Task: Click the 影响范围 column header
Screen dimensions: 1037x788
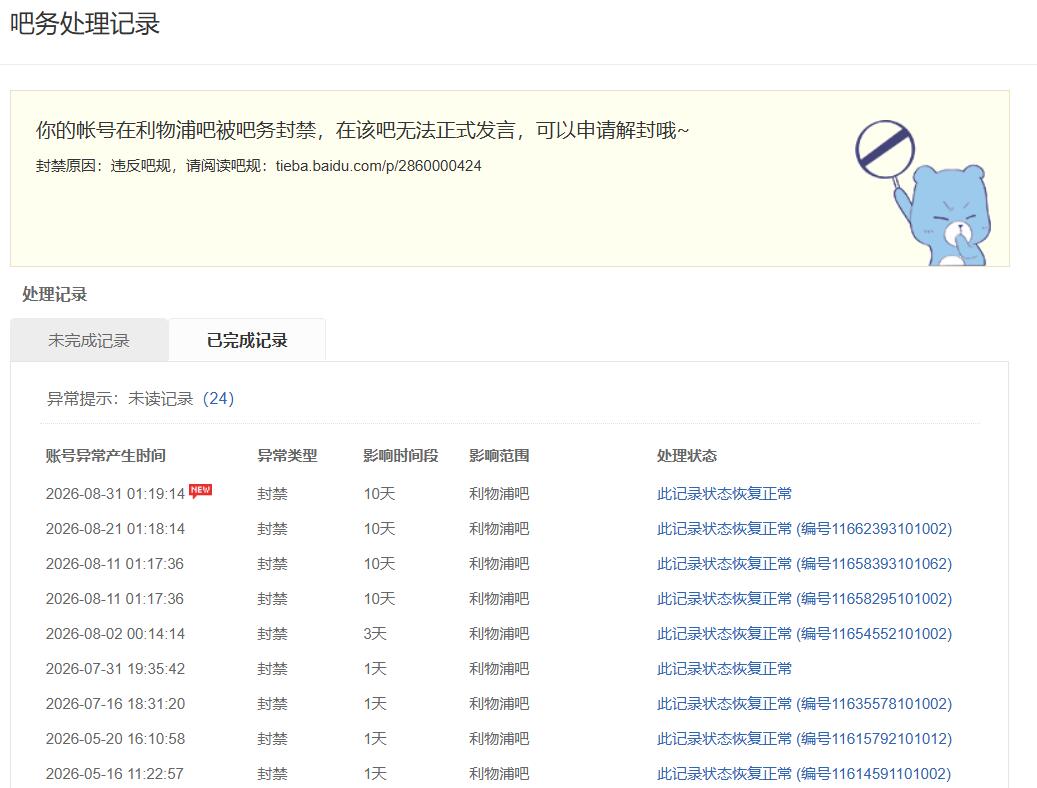Action: pyautogui.click(x=499, y=456)
